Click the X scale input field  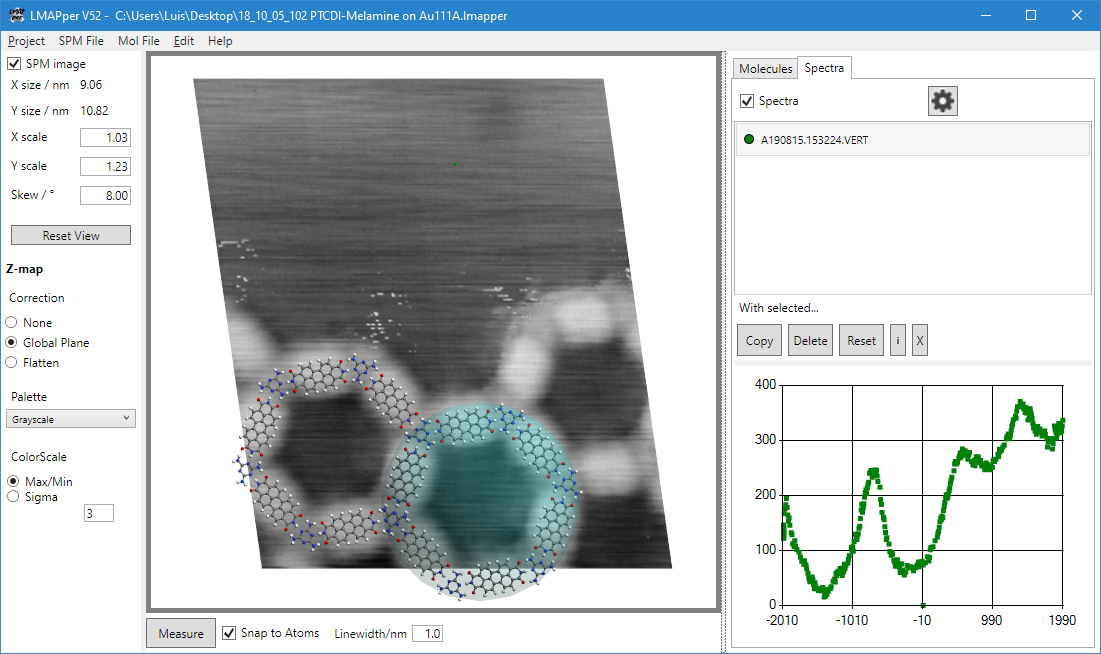pos(105,138)
